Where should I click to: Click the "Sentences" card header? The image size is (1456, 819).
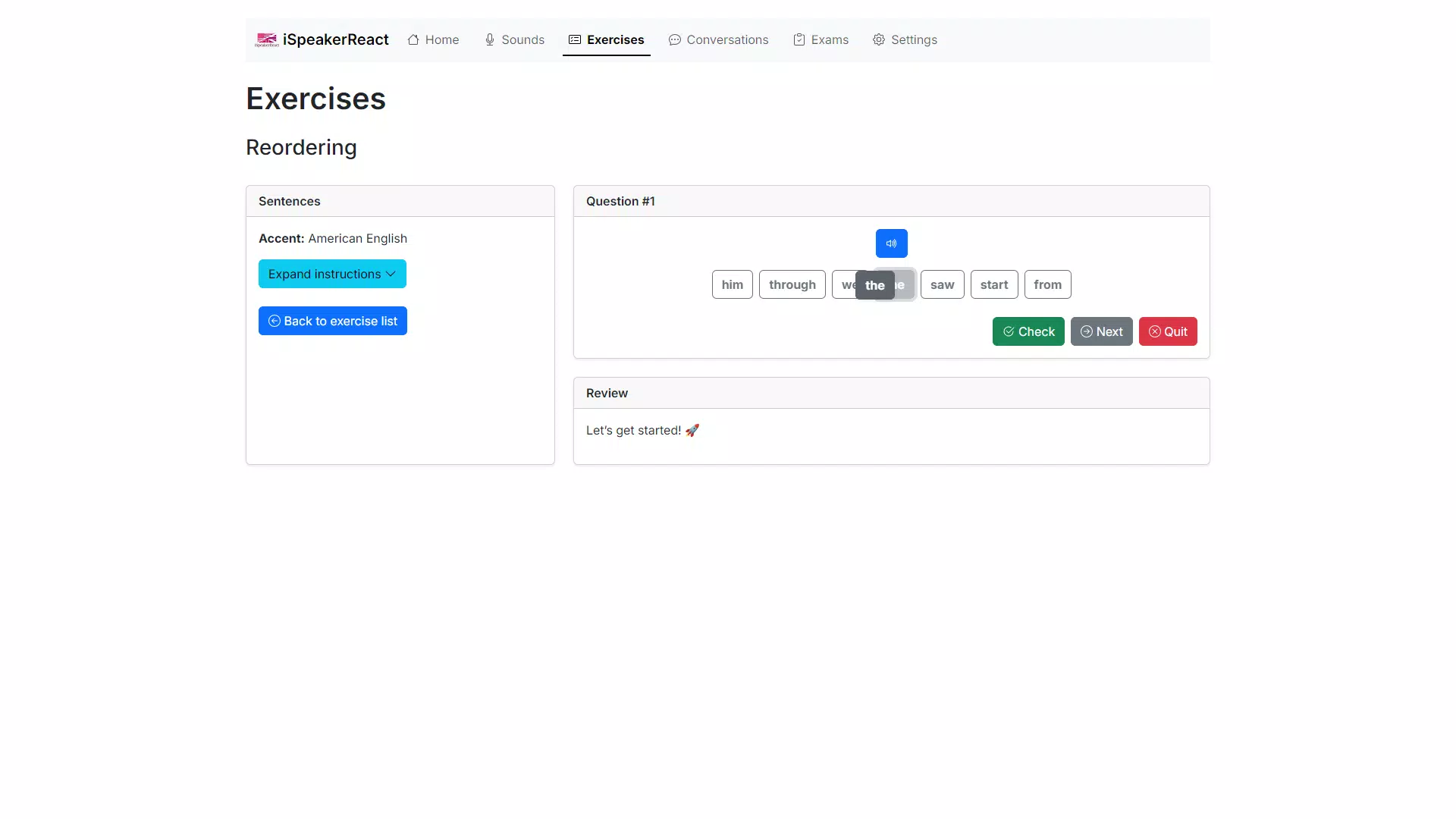400,201
